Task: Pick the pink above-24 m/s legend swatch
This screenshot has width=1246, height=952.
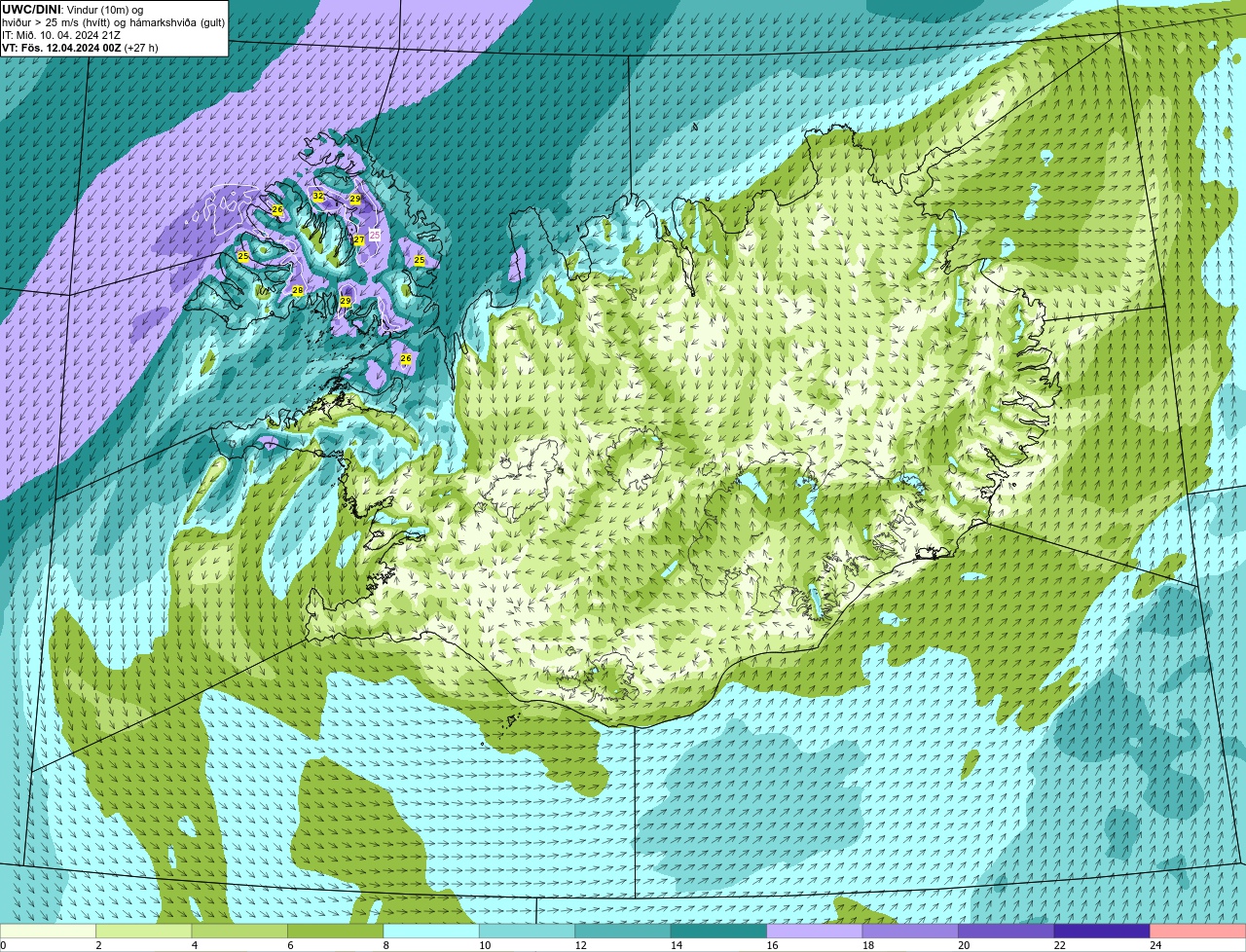Action: coord(1198,931)
